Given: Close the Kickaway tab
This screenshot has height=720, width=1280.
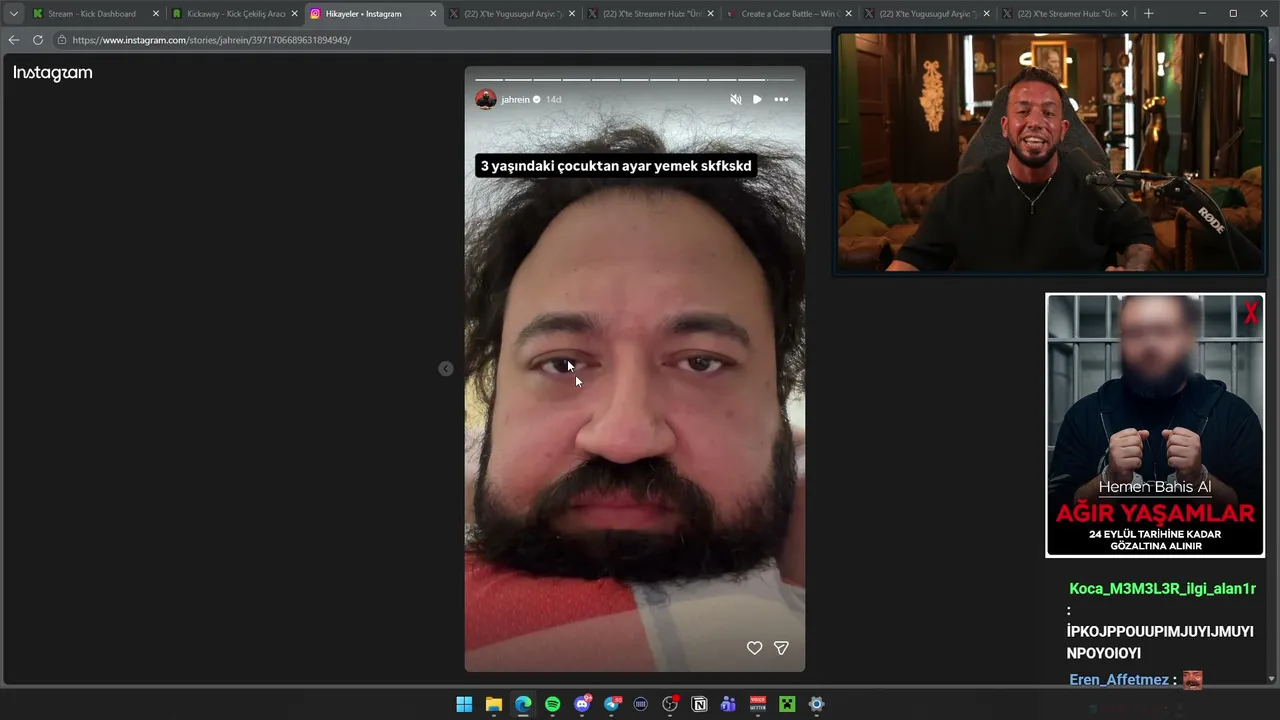Looking at the screenshot, I should (295, 14).
